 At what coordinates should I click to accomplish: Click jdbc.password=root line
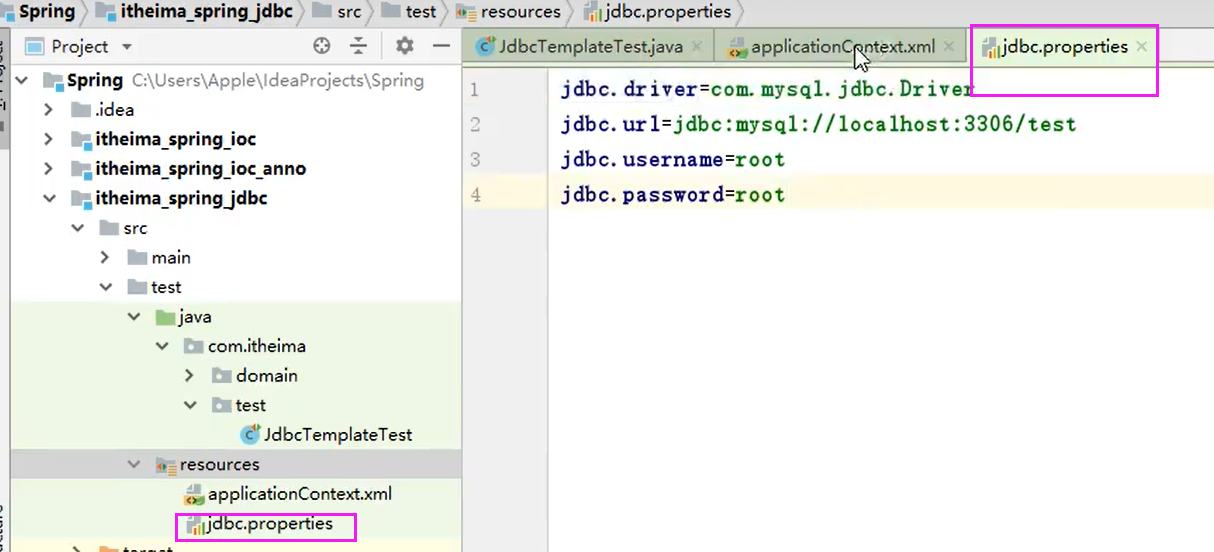point(673,194)
